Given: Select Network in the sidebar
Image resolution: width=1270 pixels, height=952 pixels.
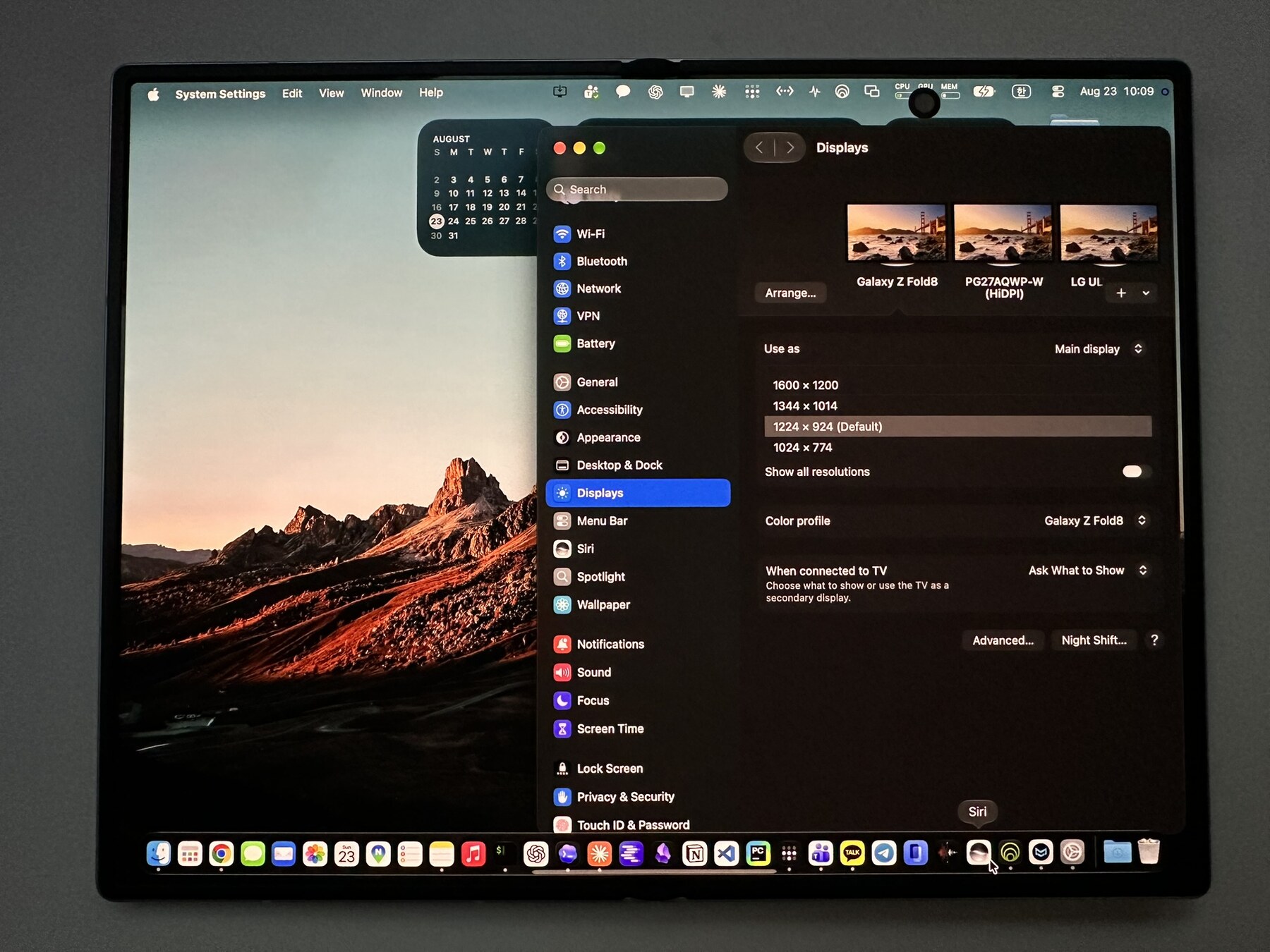Looking at the screenshot, I should pos(638,289).
